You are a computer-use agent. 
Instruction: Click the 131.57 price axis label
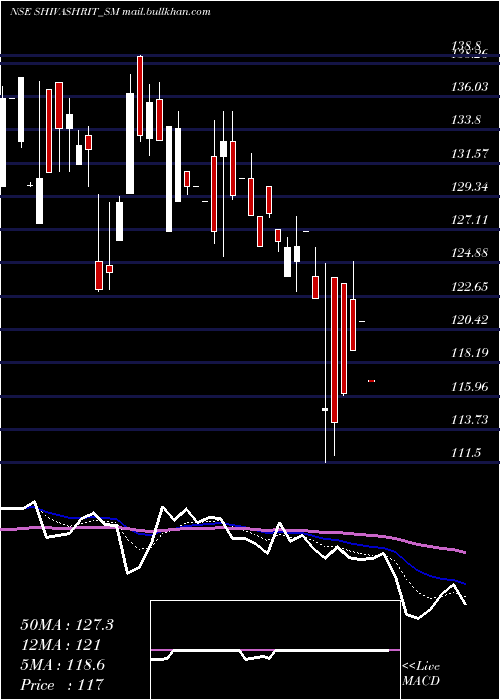tap(470, 153)
